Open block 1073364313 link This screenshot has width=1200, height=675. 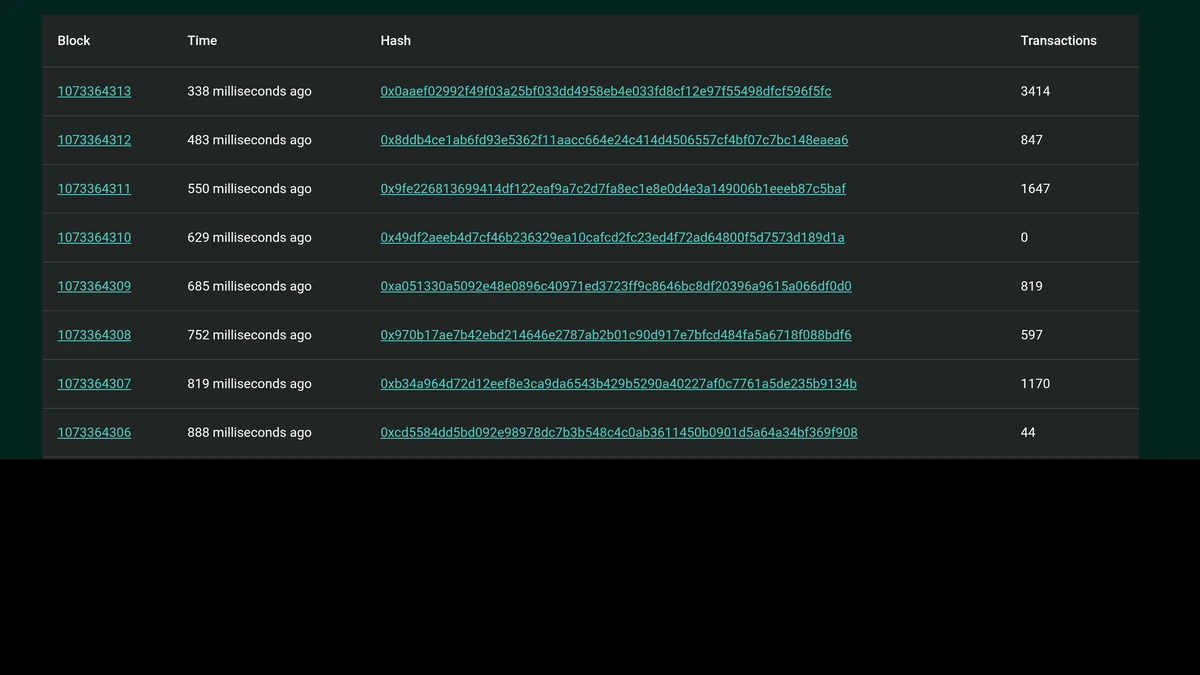94,91
